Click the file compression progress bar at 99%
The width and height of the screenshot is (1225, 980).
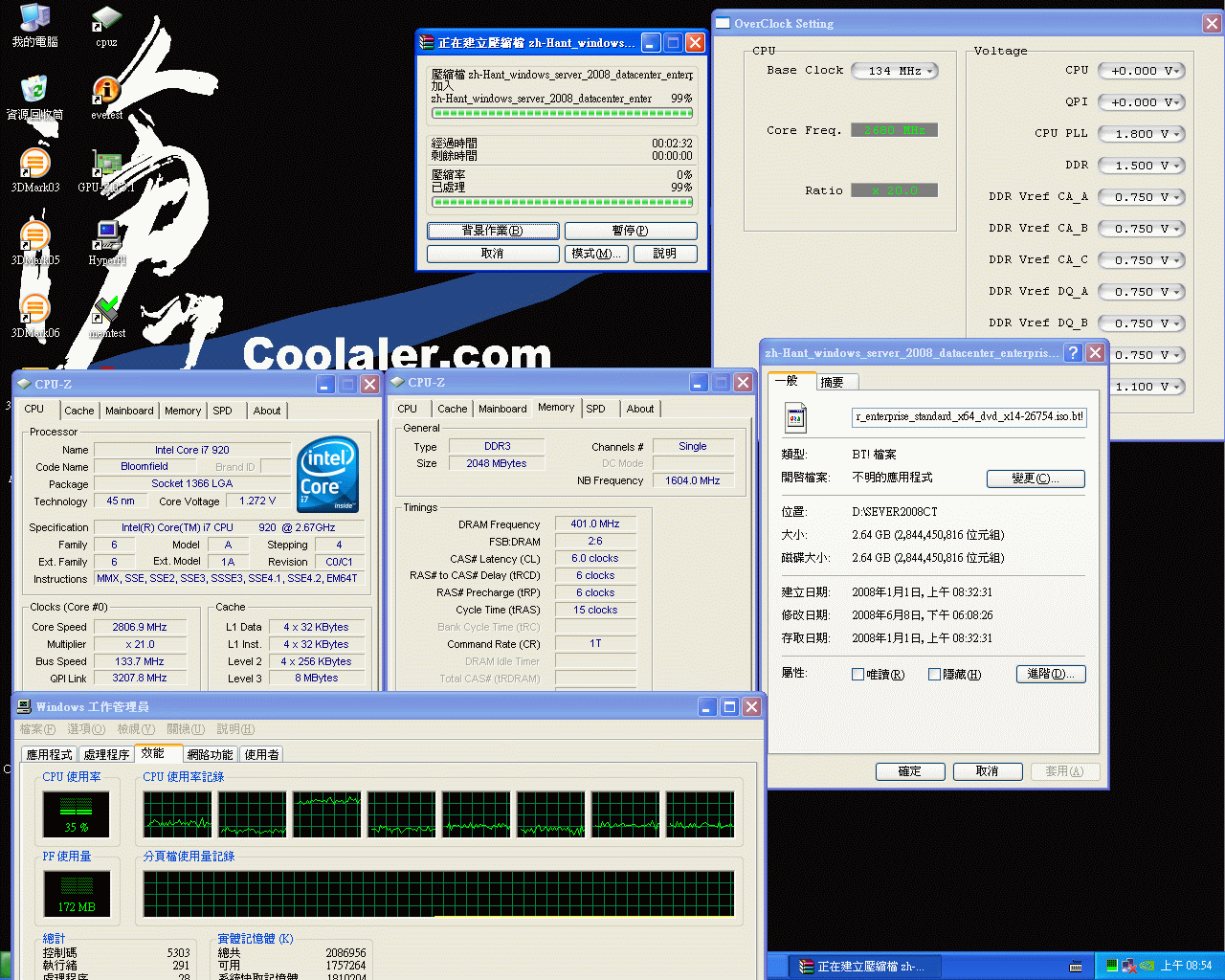(562, 113)
